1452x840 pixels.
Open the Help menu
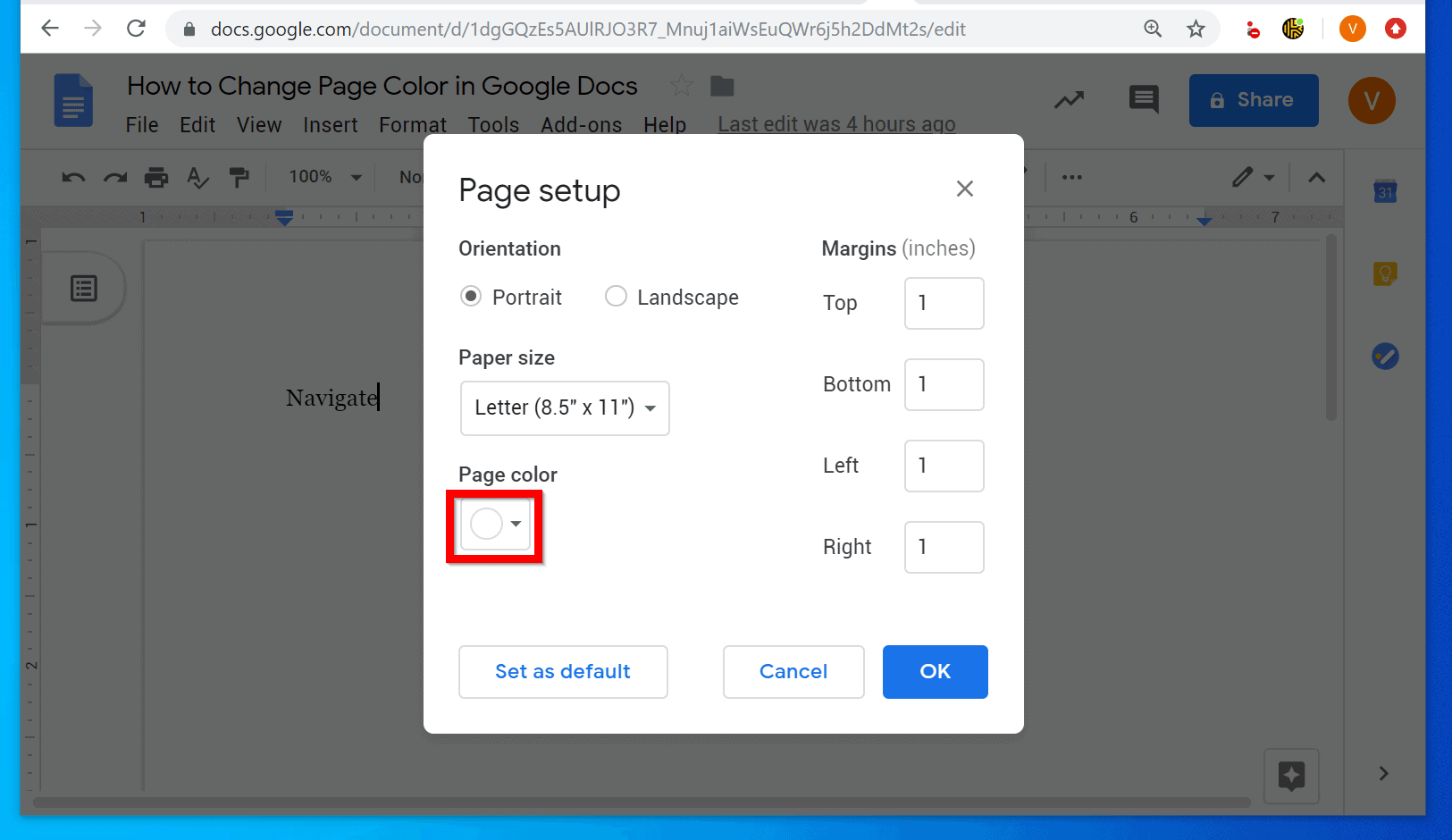[x=665, y=125]
